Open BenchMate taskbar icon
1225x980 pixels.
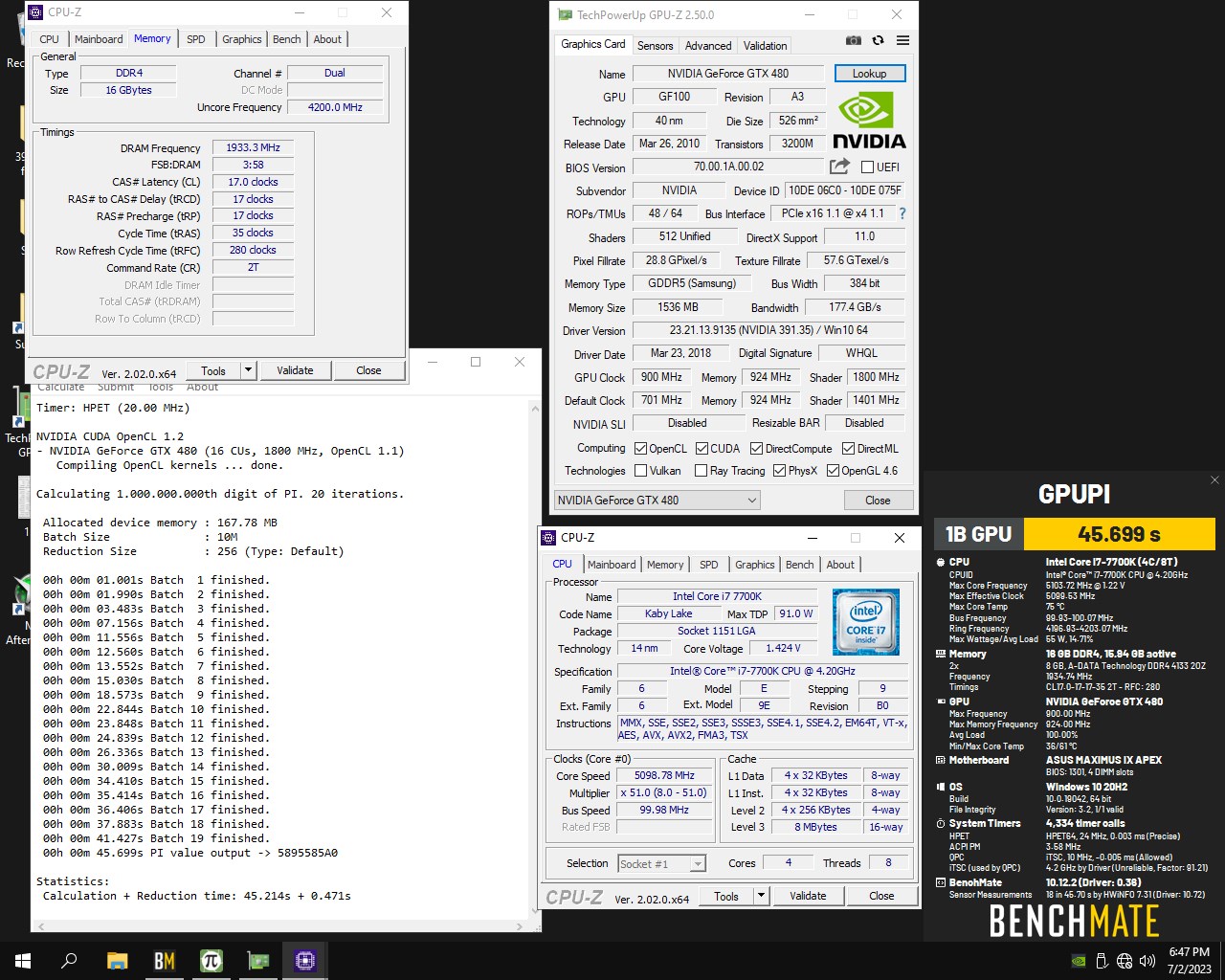click(x=164, y=961)
